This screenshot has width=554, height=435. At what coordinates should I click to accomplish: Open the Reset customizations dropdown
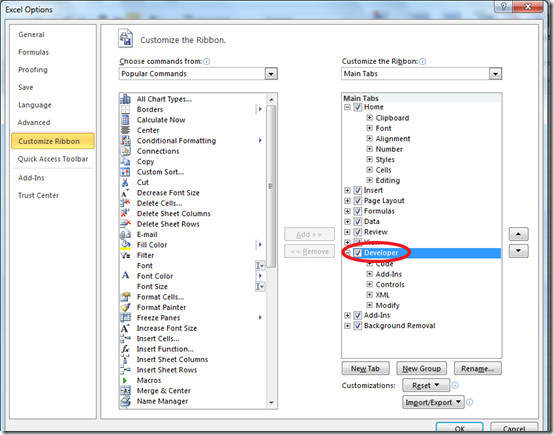click(x=426, y=385)
